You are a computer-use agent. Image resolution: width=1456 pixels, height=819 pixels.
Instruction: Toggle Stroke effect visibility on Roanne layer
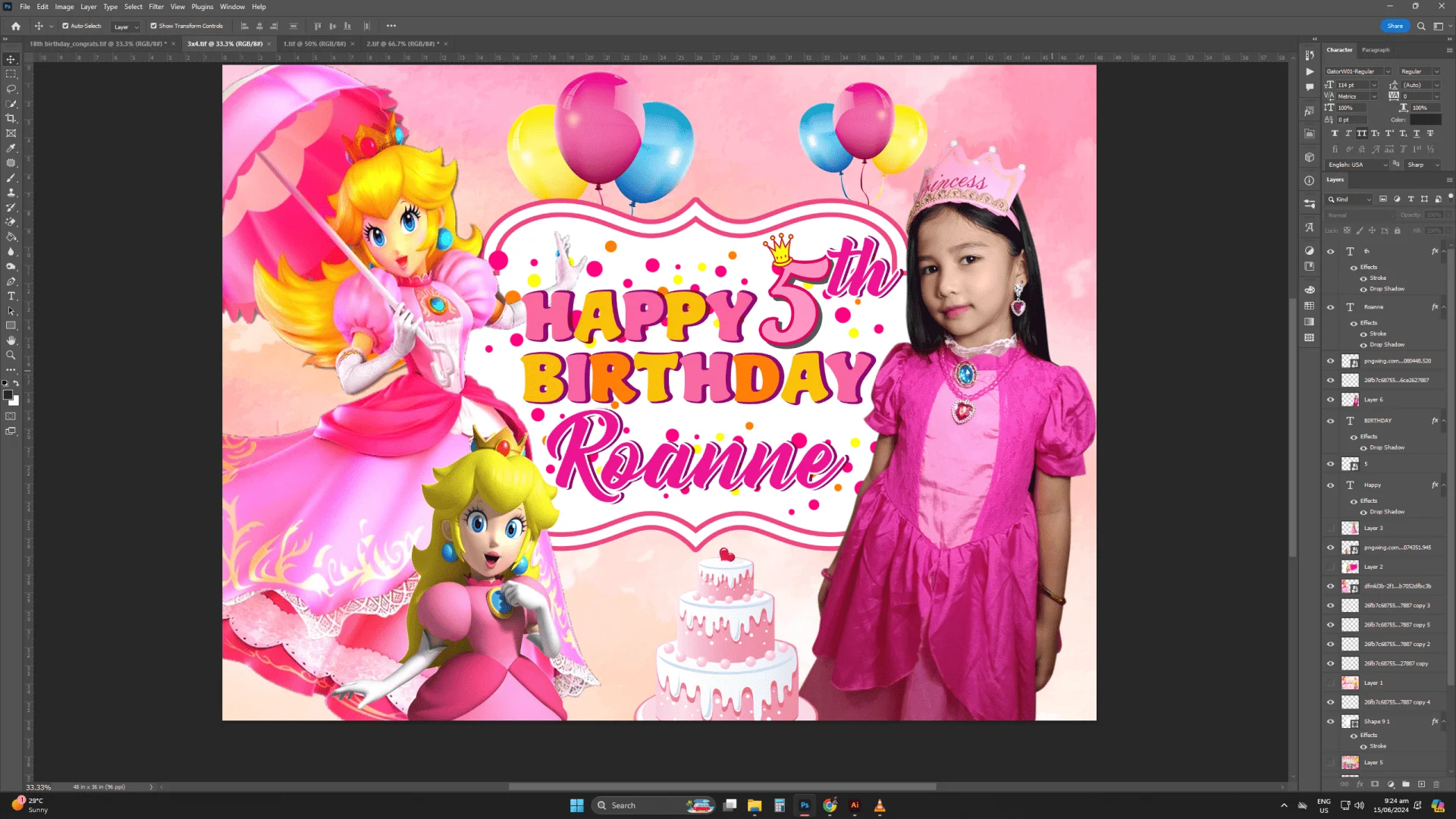[1363, 334]
